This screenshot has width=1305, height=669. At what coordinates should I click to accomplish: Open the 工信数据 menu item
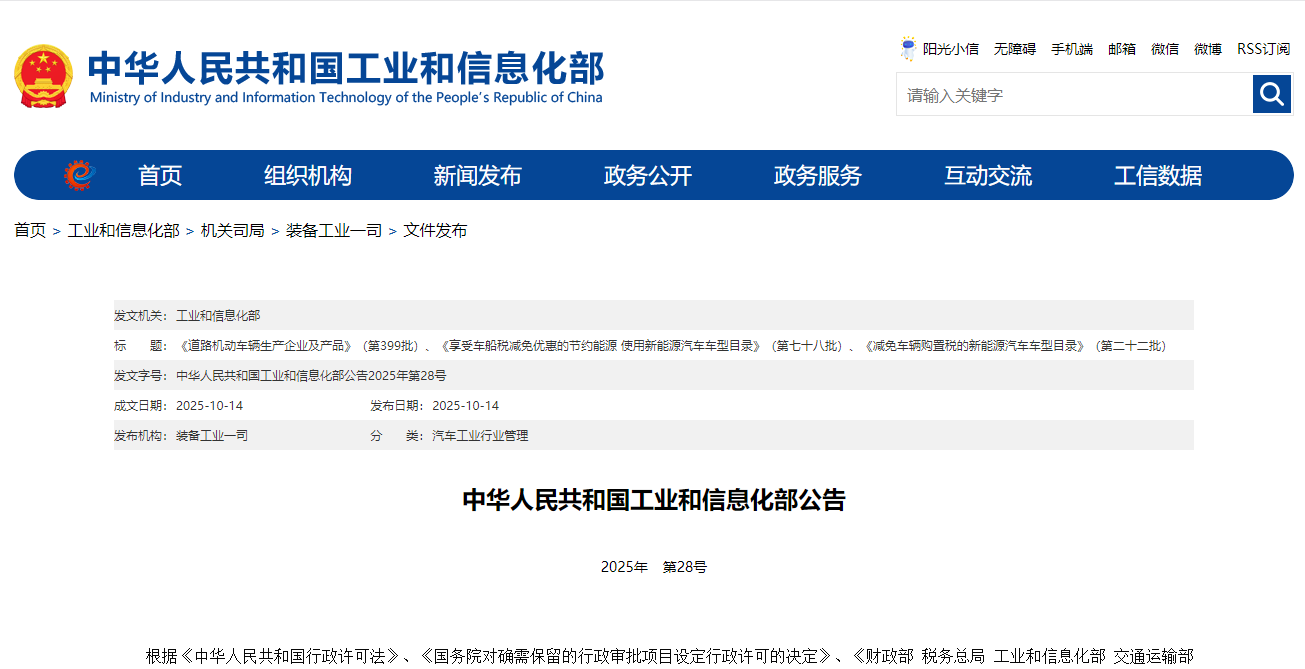coord(1158,176)
